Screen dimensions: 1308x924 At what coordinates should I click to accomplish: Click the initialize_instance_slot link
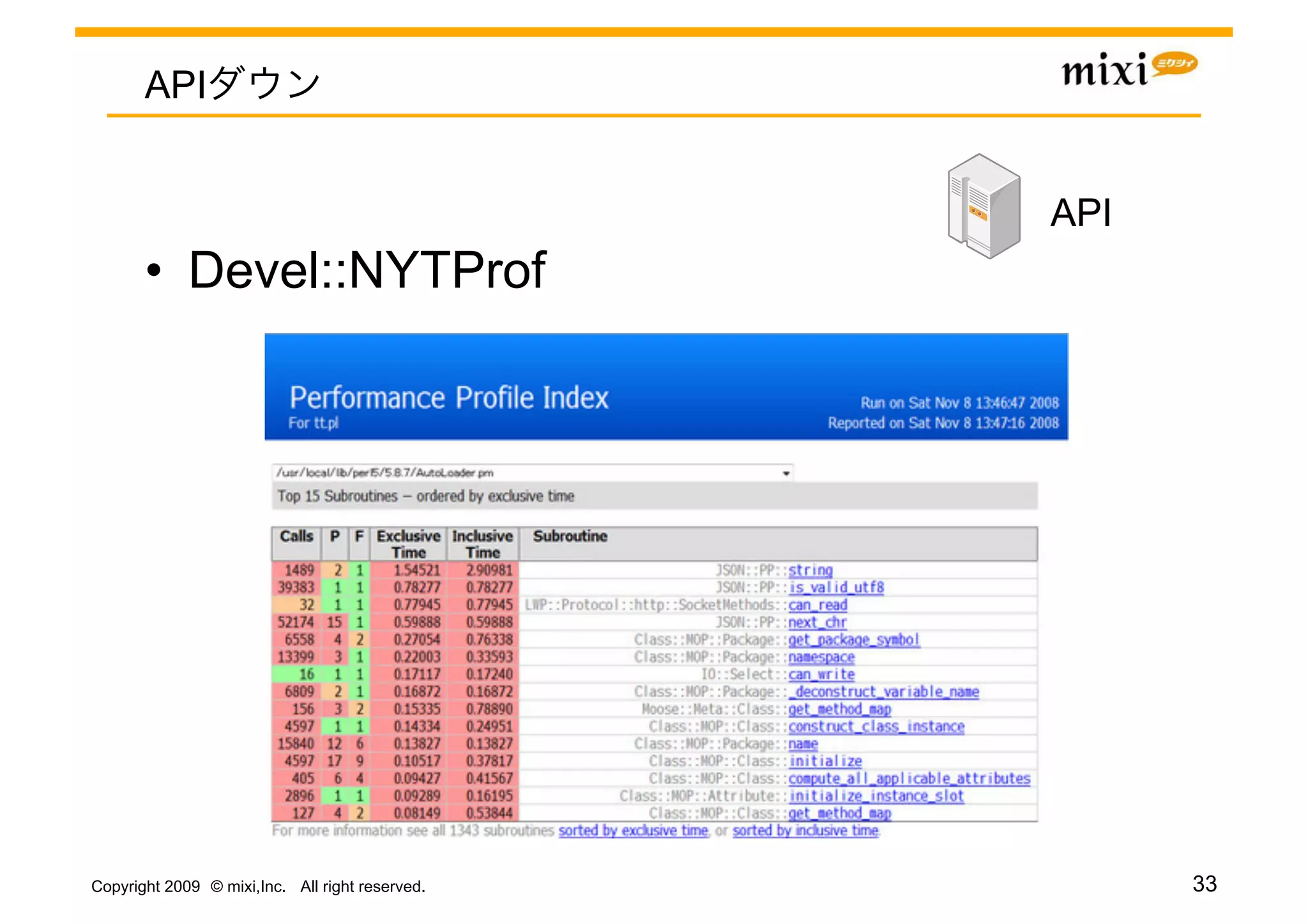click(876, 796)
